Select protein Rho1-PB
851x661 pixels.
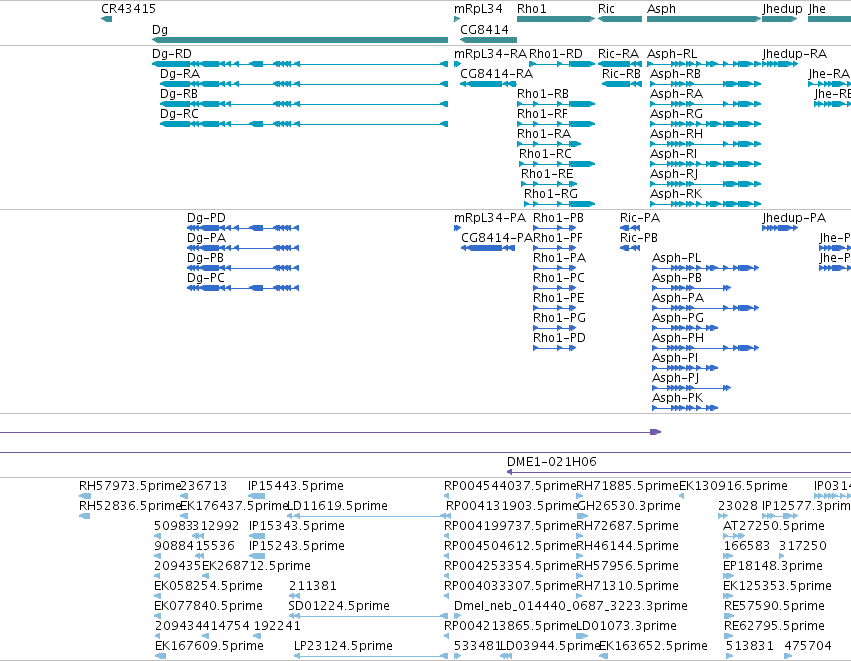point(555,228)
